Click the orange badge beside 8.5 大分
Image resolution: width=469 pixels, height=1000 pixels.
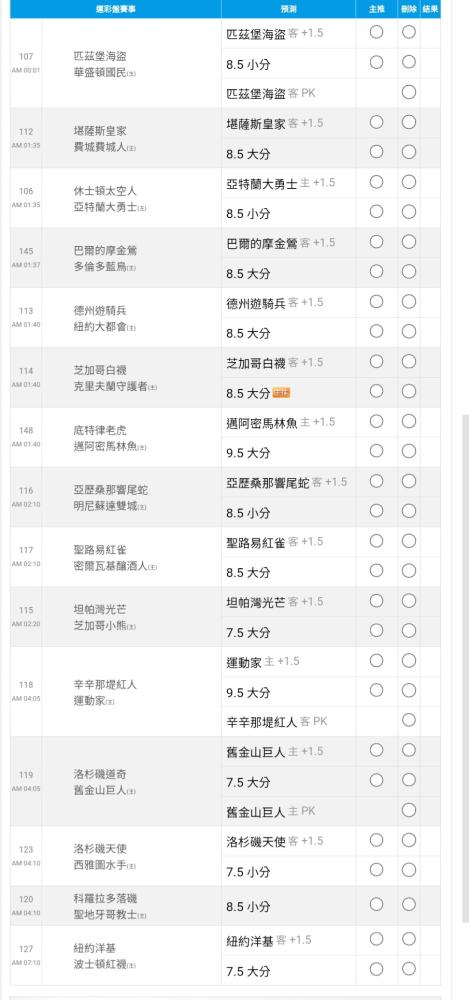pyautogui.click(x=281, y=393)
